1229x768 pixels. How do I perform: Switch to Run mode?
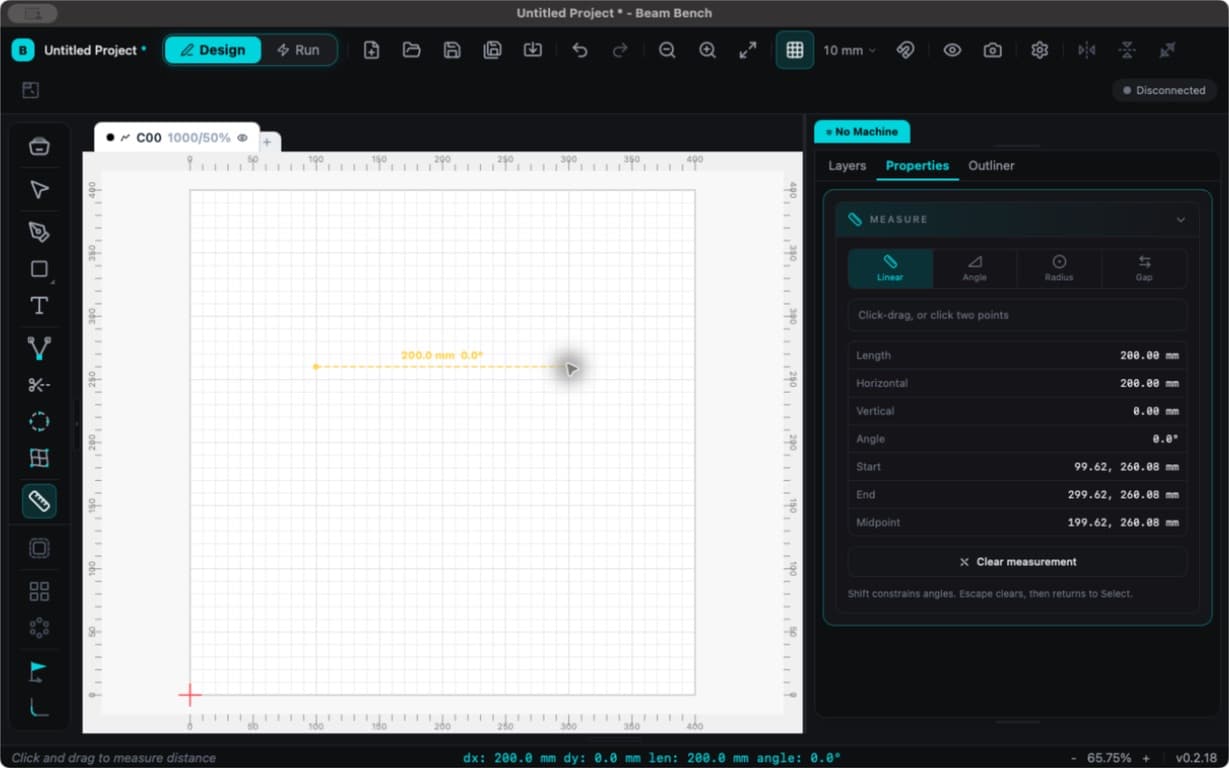[298, 50]
